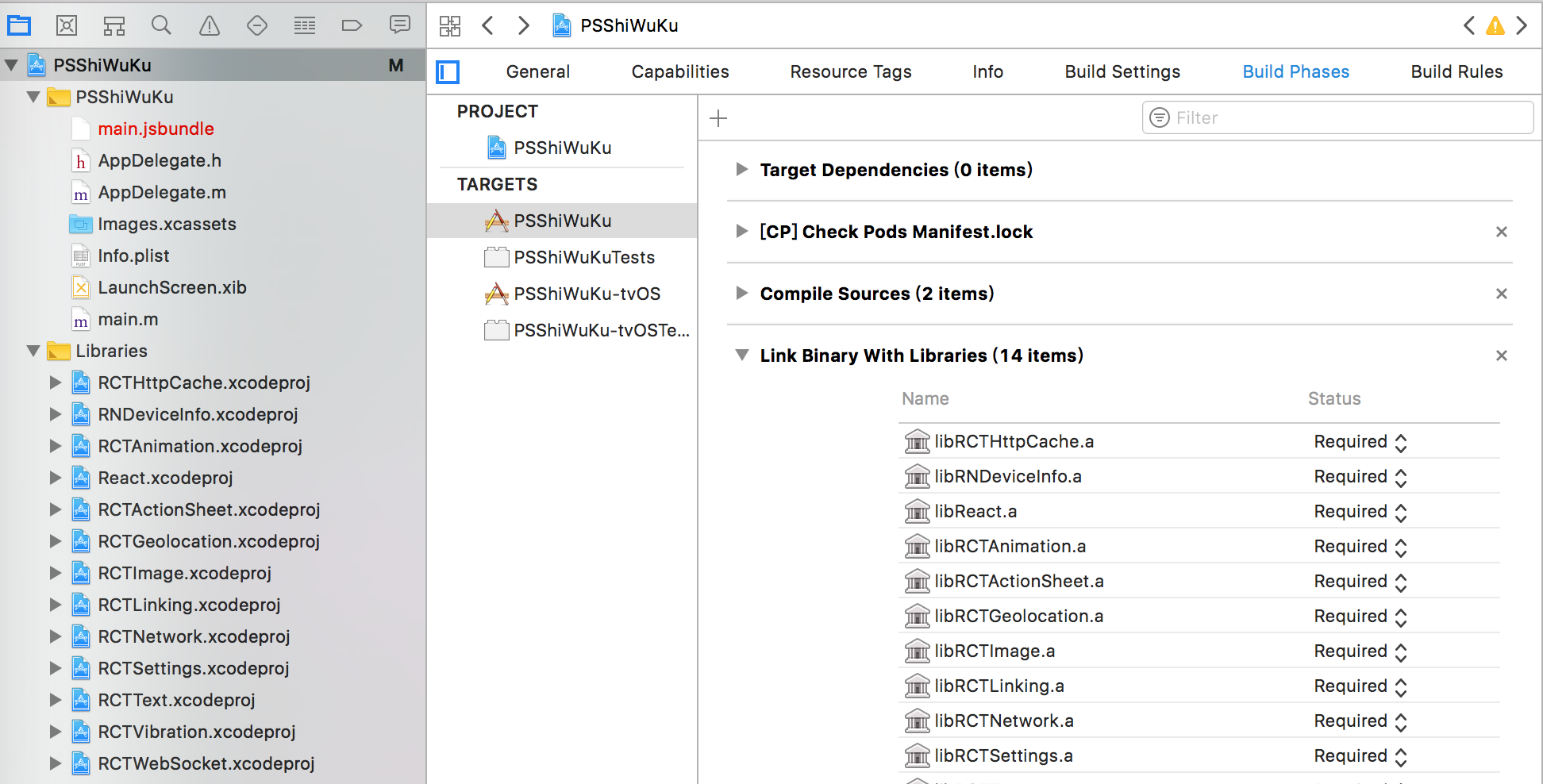Viewport: 1543px width, 784px height.
Task: Click the filter field in Build Phases
Action: pyautogui.click(x=1337, y=117)
